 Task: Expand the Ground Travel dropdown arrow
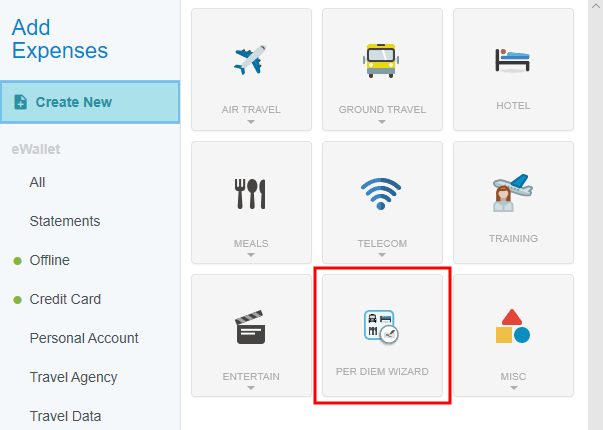point(382,122)
